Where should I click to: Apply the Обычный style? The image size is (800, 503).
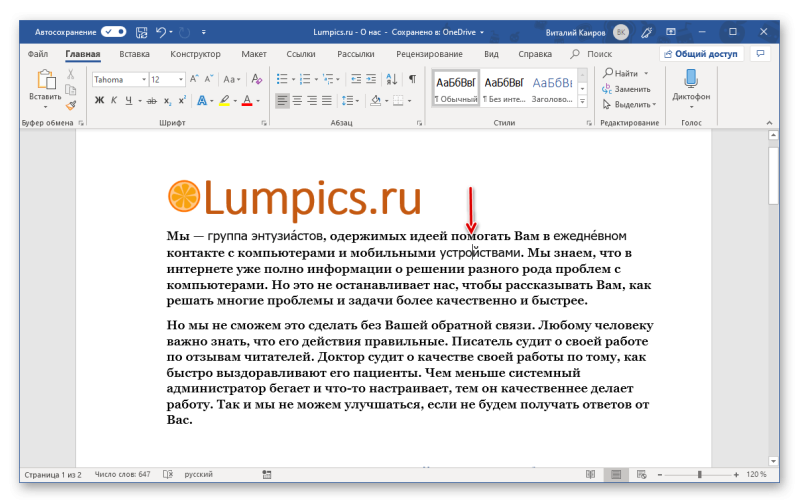click(456, 89)
